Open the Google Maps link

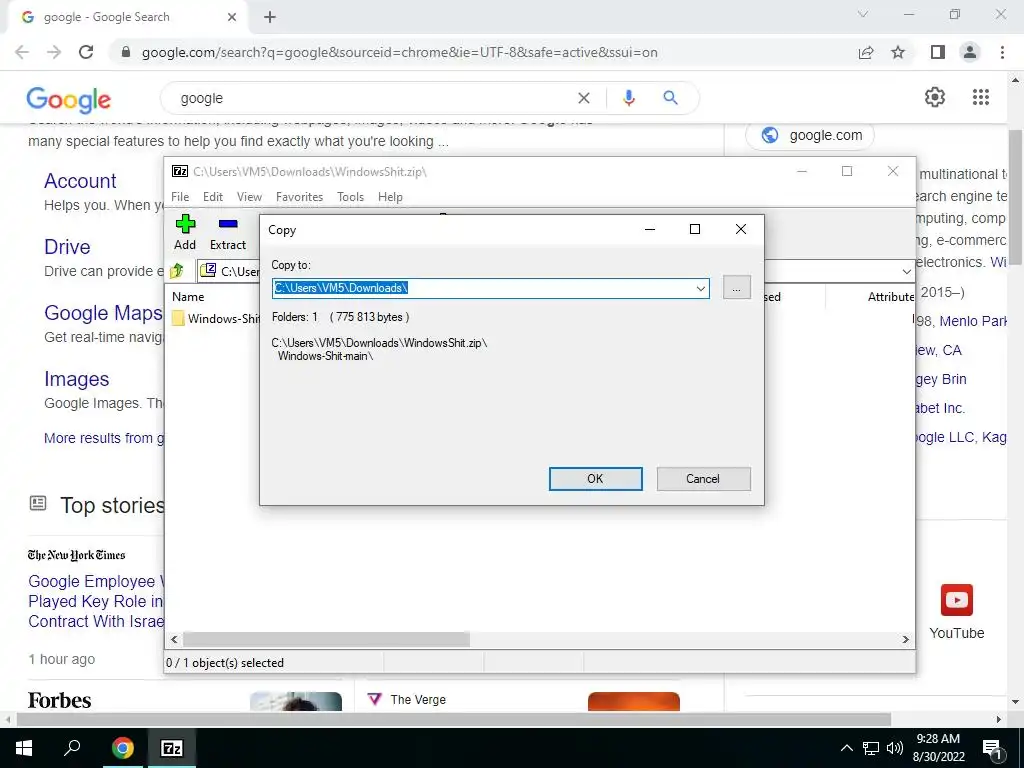click(103, 313)
